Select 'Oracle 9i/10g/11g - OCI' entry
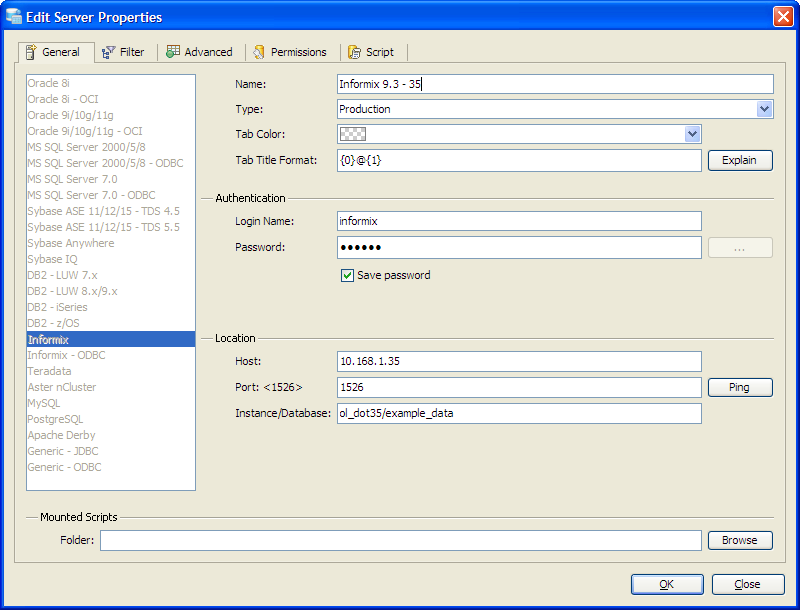The image size is (800, 610). pyautogui.click(x=111, y=131)
